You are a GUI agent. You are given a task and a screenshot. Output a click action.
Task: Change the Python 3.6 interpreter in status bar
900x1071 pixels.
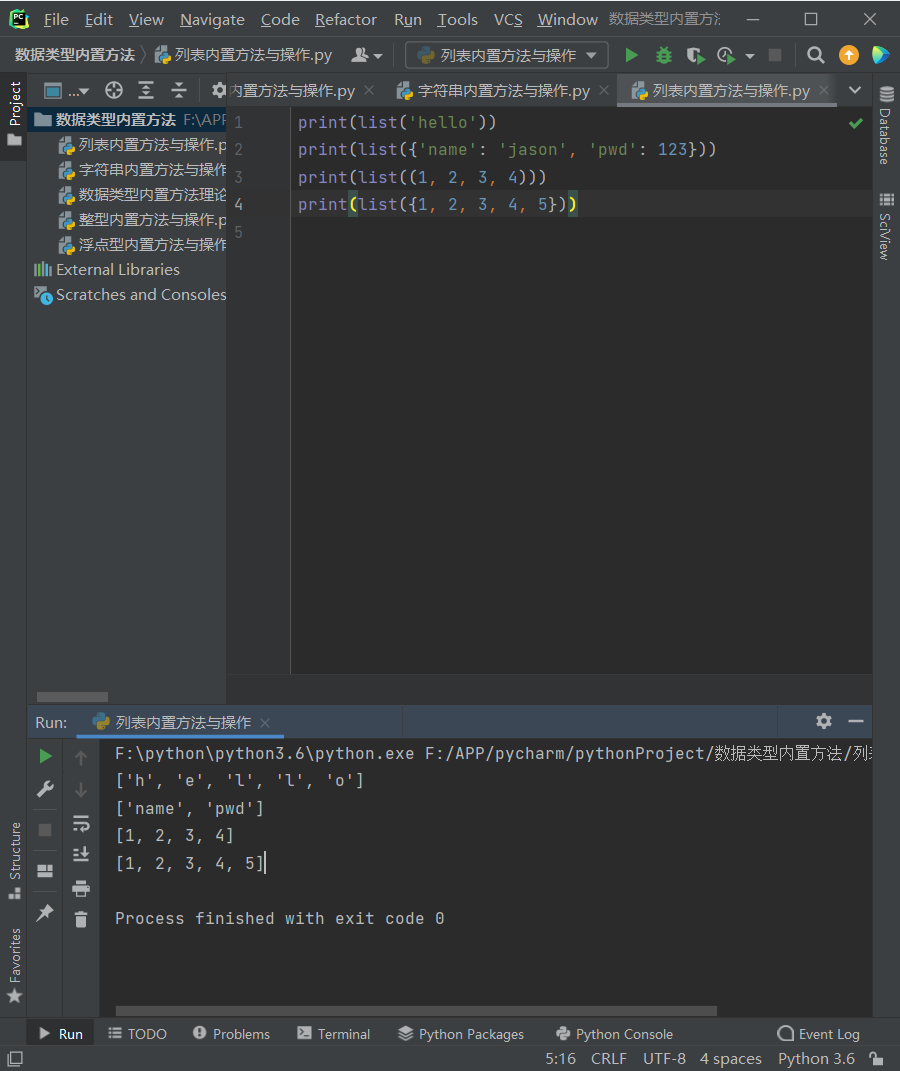click(816, 1058)
